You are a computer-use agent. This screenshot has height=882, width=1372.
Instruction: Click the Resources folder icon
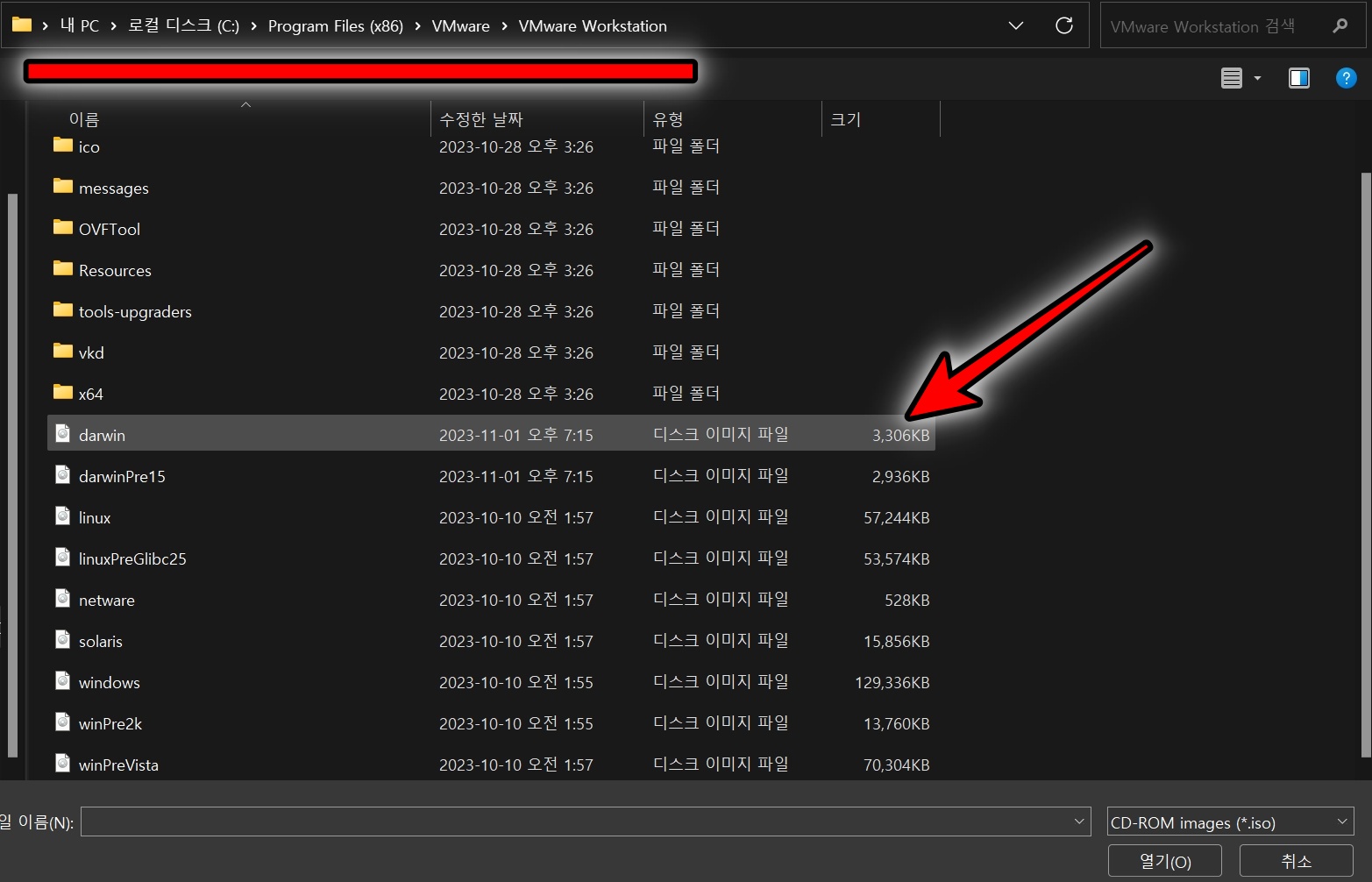(63, 268)
